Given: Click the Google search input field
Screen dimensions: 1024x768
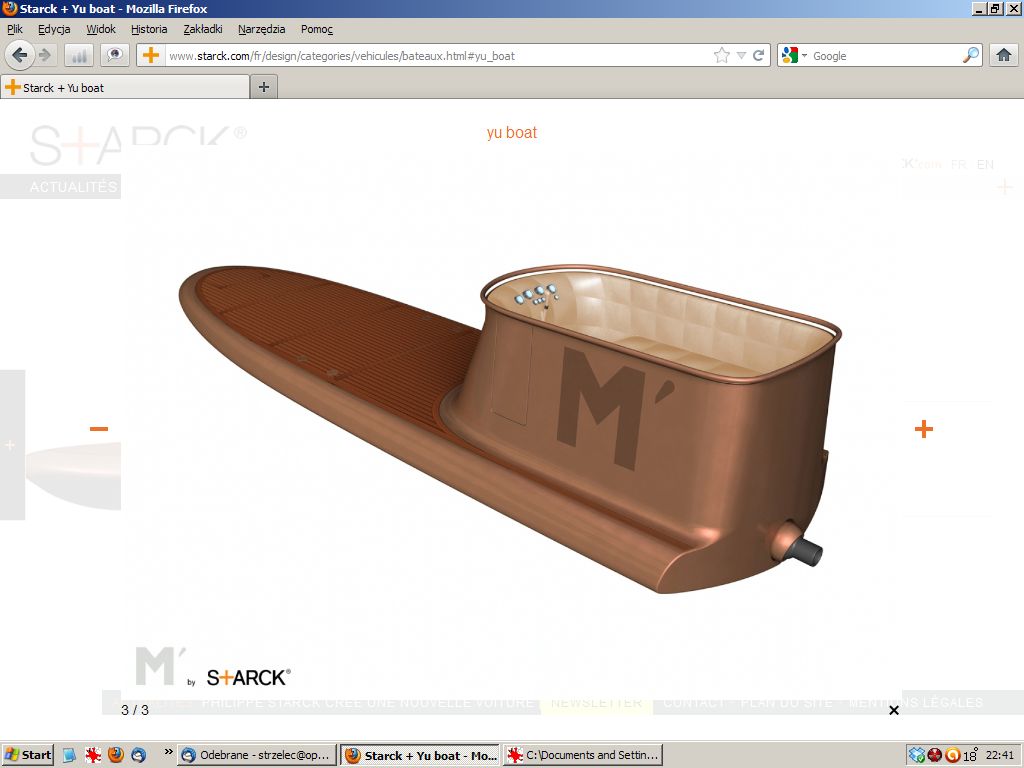Looking at the screenshot, I should [x=885, y=56].
